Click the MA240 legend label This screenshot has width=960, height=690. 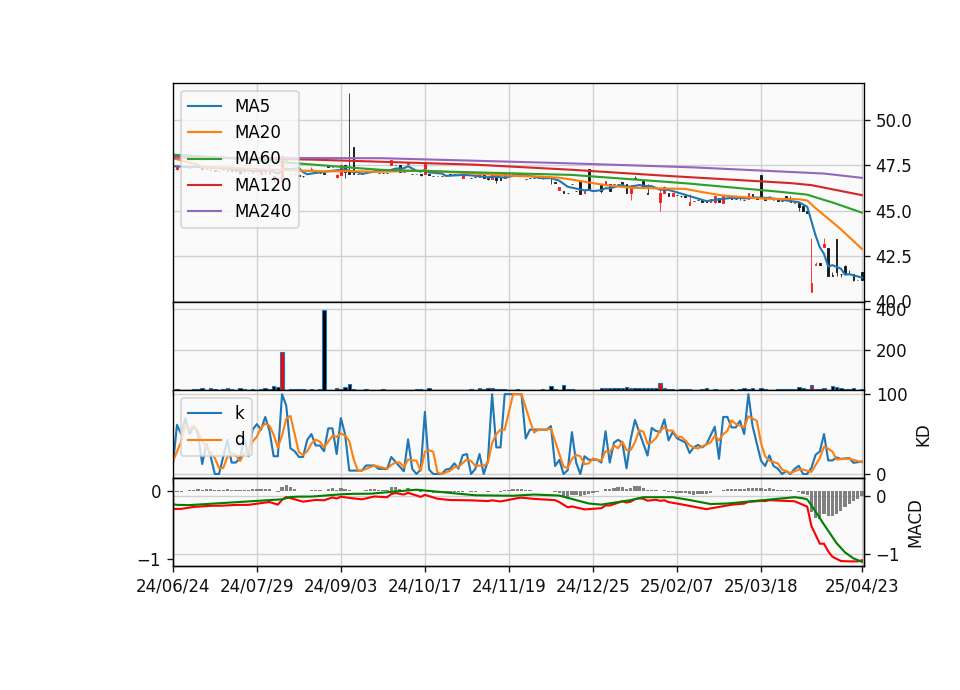[x=263, y=211]
